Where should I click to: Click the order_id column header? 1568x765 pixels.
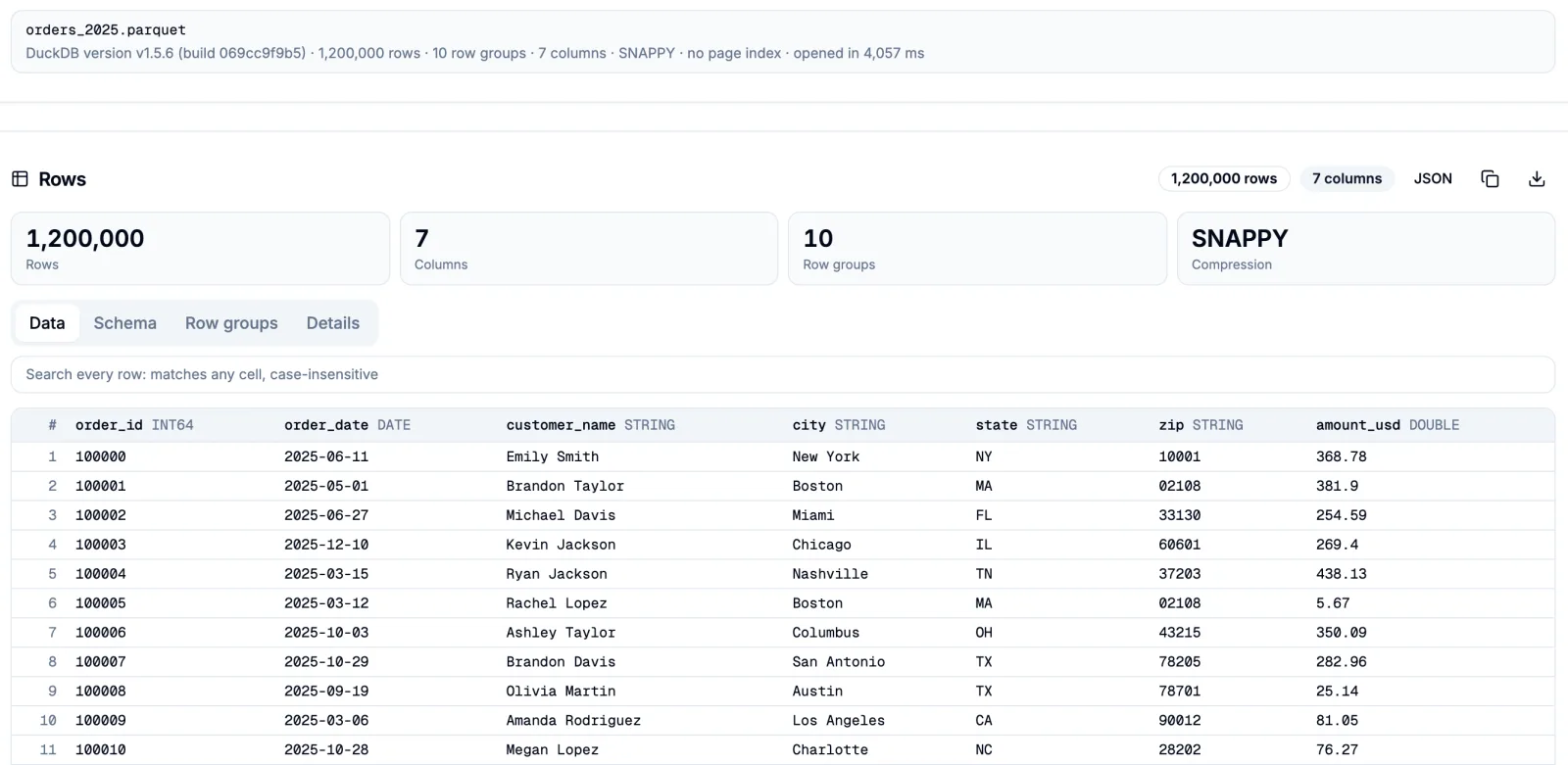tap(134, 425)
